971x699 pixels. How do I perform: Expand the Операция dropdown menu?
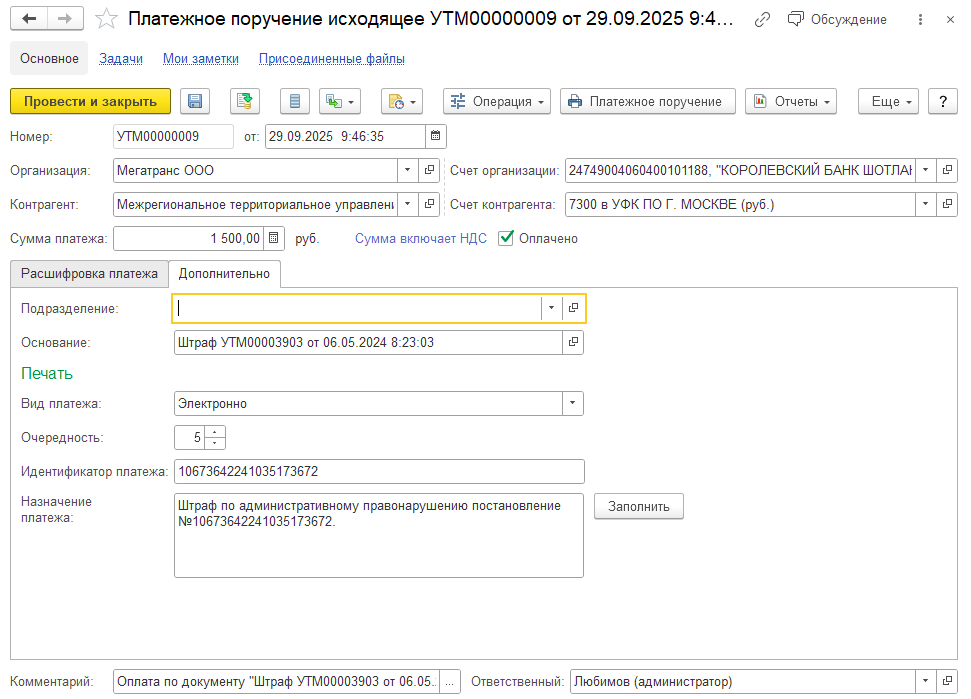pyautogui.click(x=497, y=101)
